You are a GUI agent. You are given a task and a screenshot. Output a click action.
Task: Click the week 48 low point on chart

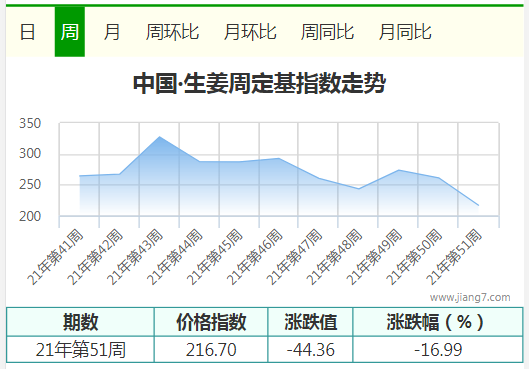pyautogui.click(x=359, y=189)
